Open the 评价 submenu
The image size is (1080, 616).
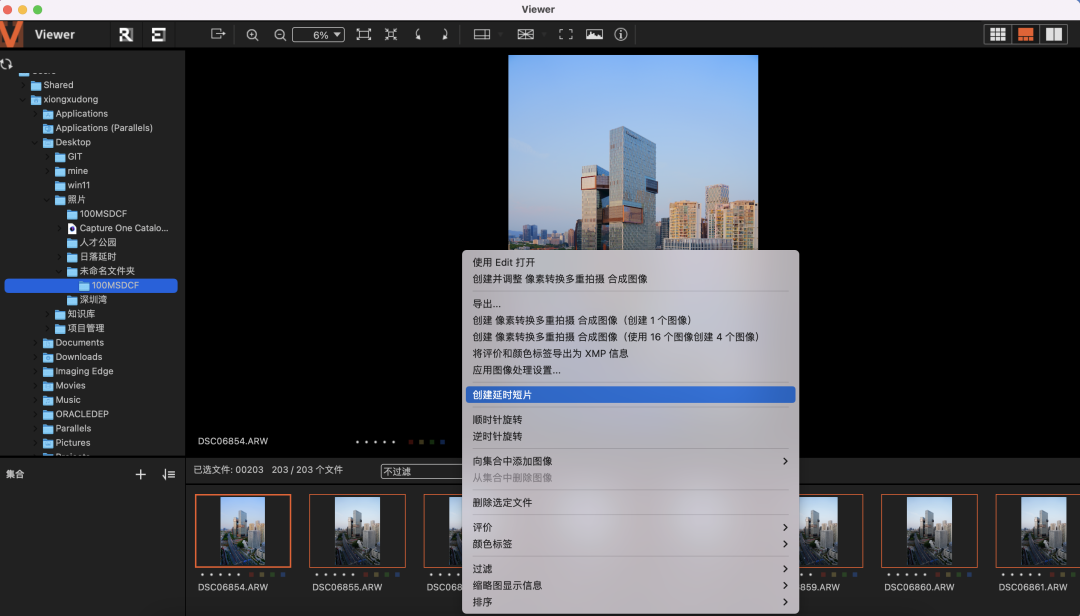[630, 527]
